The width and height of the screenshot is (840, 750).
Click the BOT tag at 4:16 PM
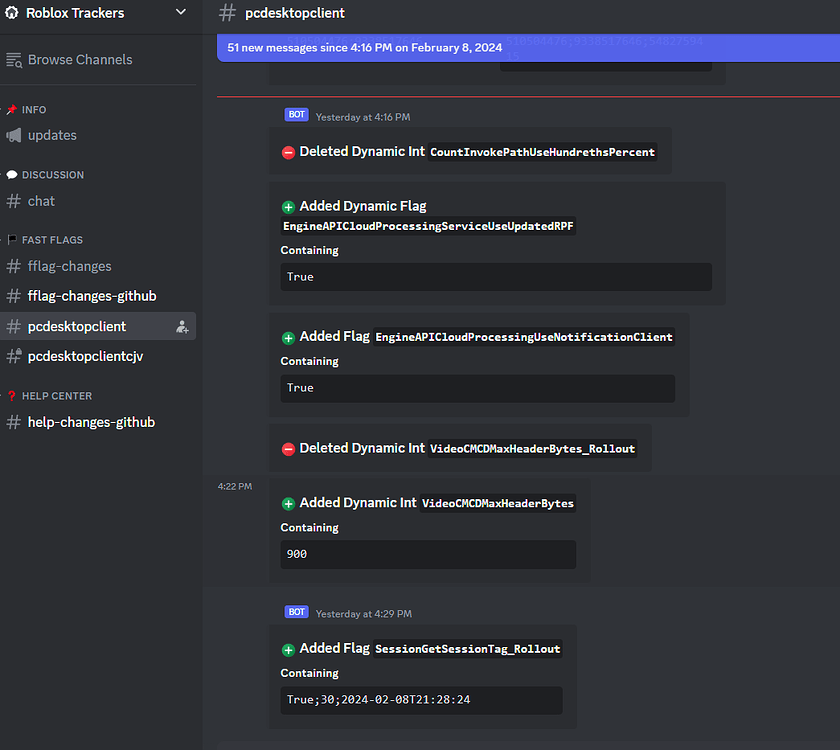coord(296,115)
